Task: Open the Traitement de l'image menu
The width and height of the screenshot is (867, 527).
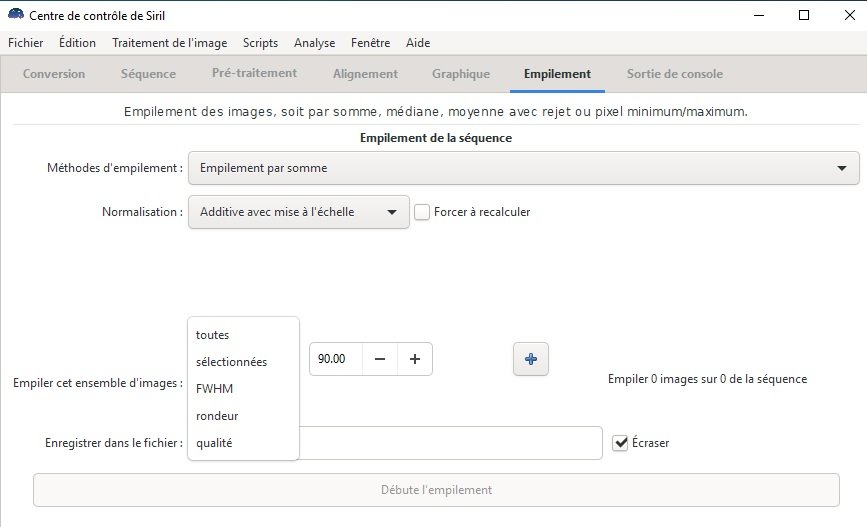Action: coord(169,43)
